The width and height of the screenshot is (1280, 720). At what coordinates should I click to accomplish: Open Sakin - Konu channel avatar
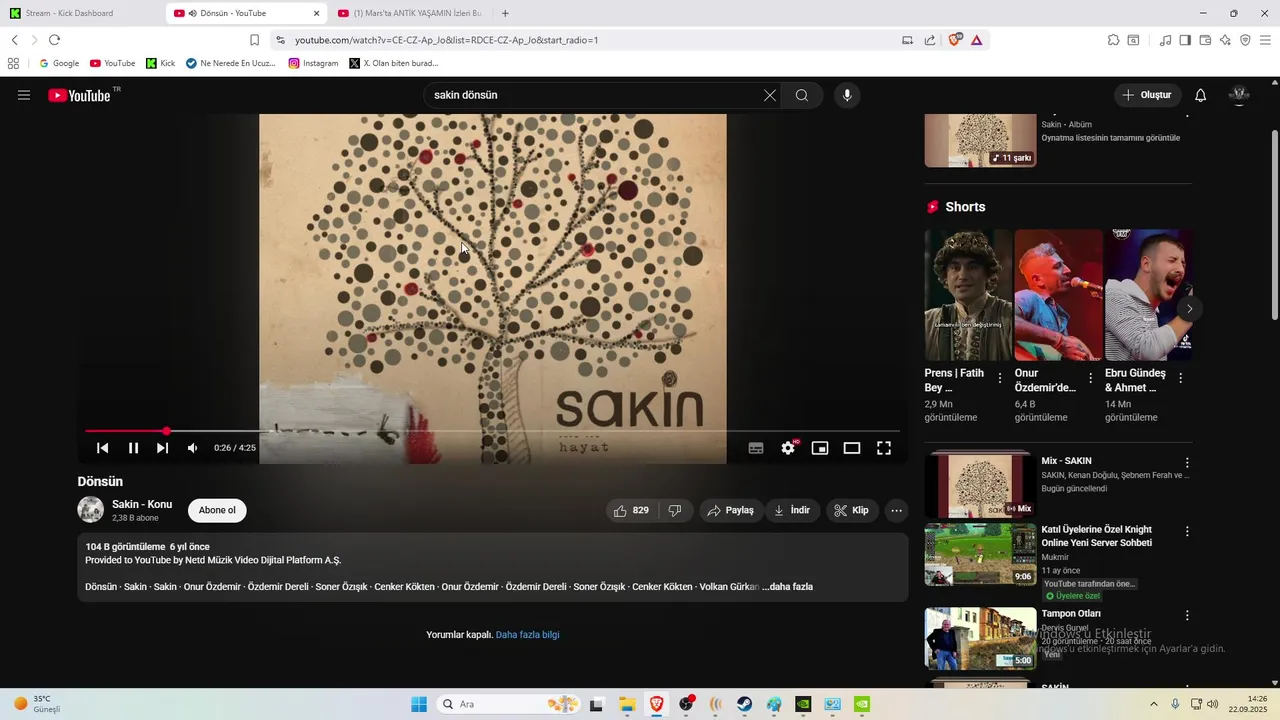[x=91, y=510]
